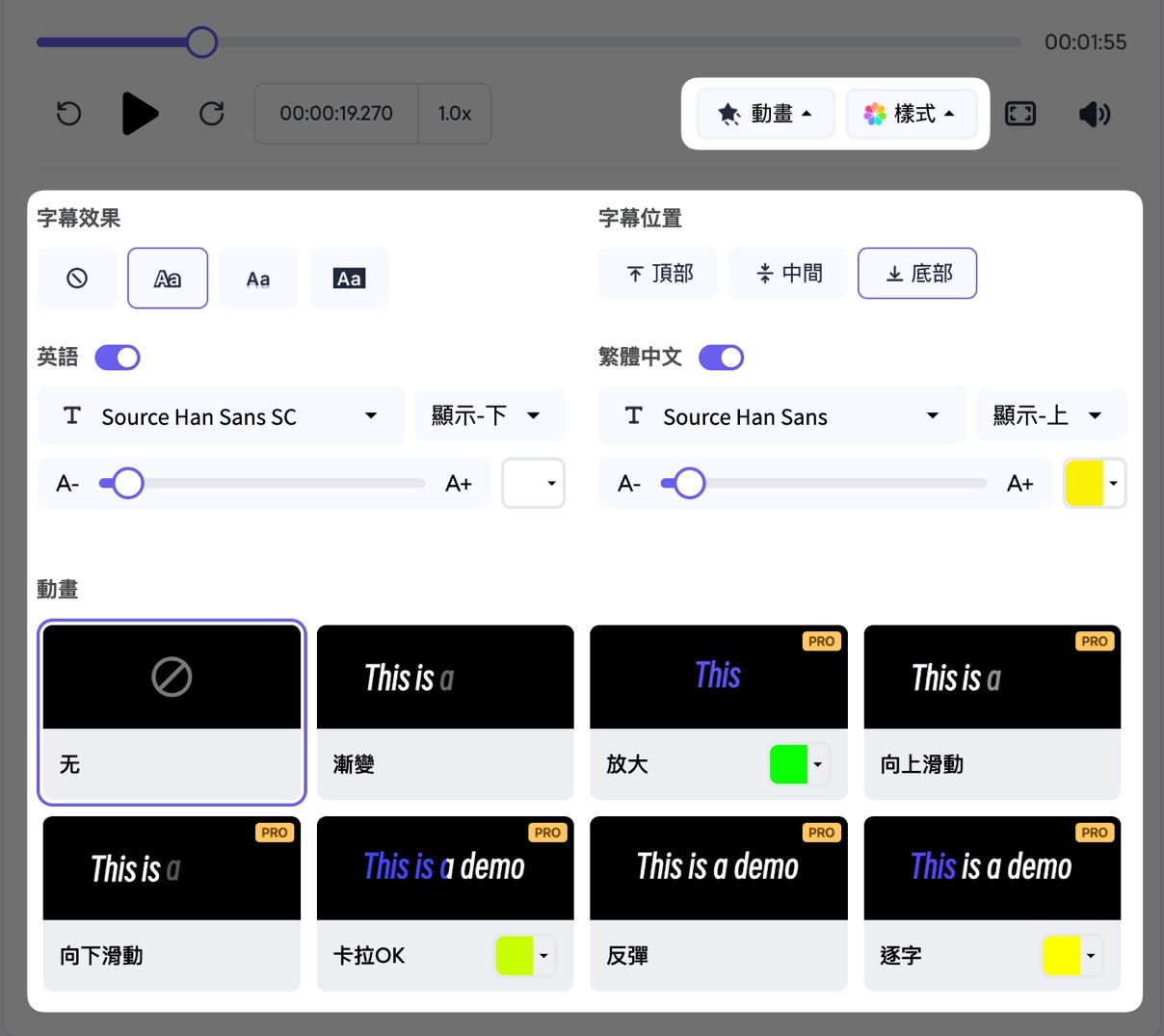Screen dimensions: 1164x1036
Task: Change the 1.0x playback speed
Action: tap(455, 114)
